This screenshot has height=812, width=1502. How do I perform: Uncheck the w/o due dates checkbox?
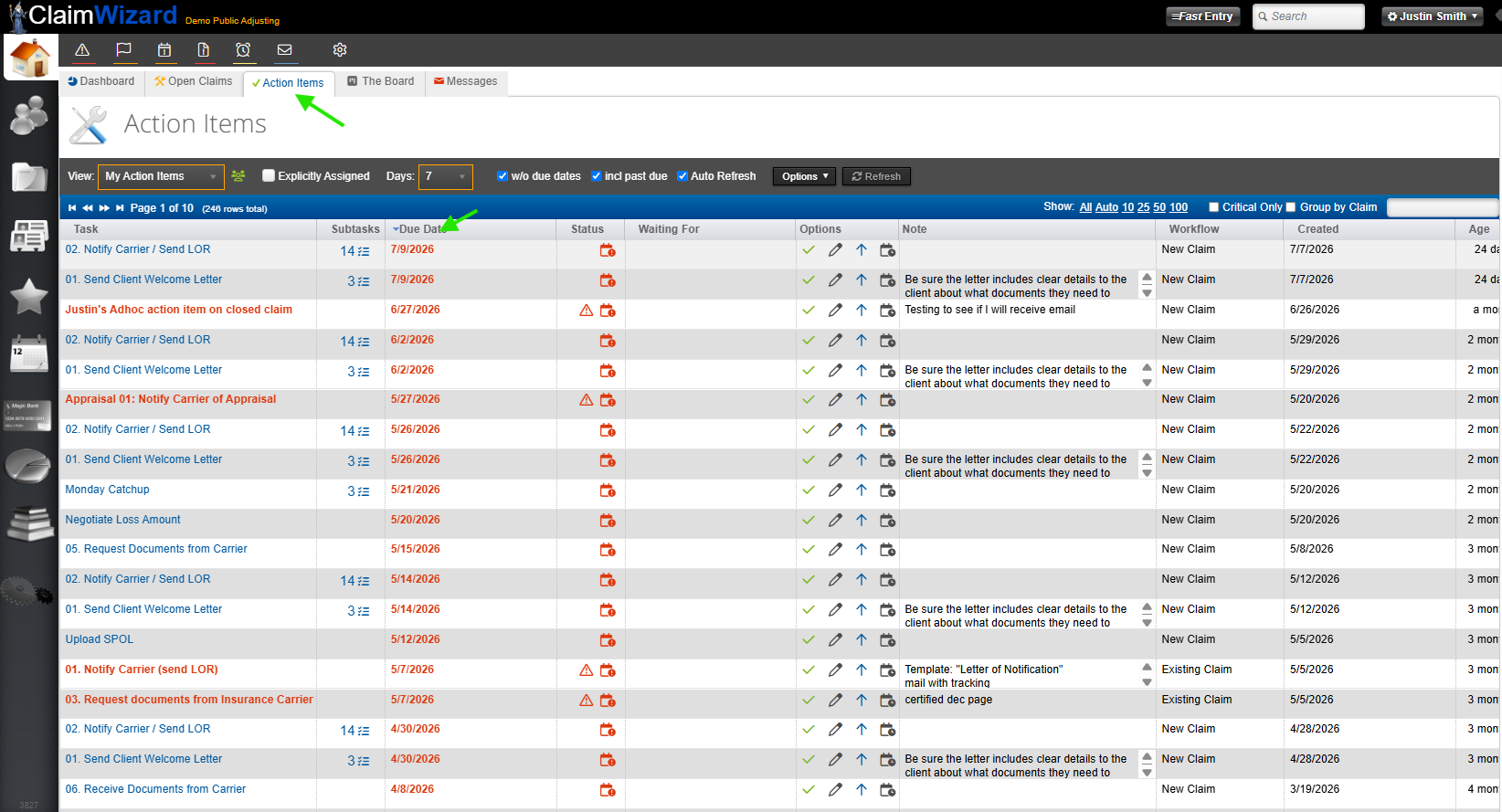click(502, 176)
